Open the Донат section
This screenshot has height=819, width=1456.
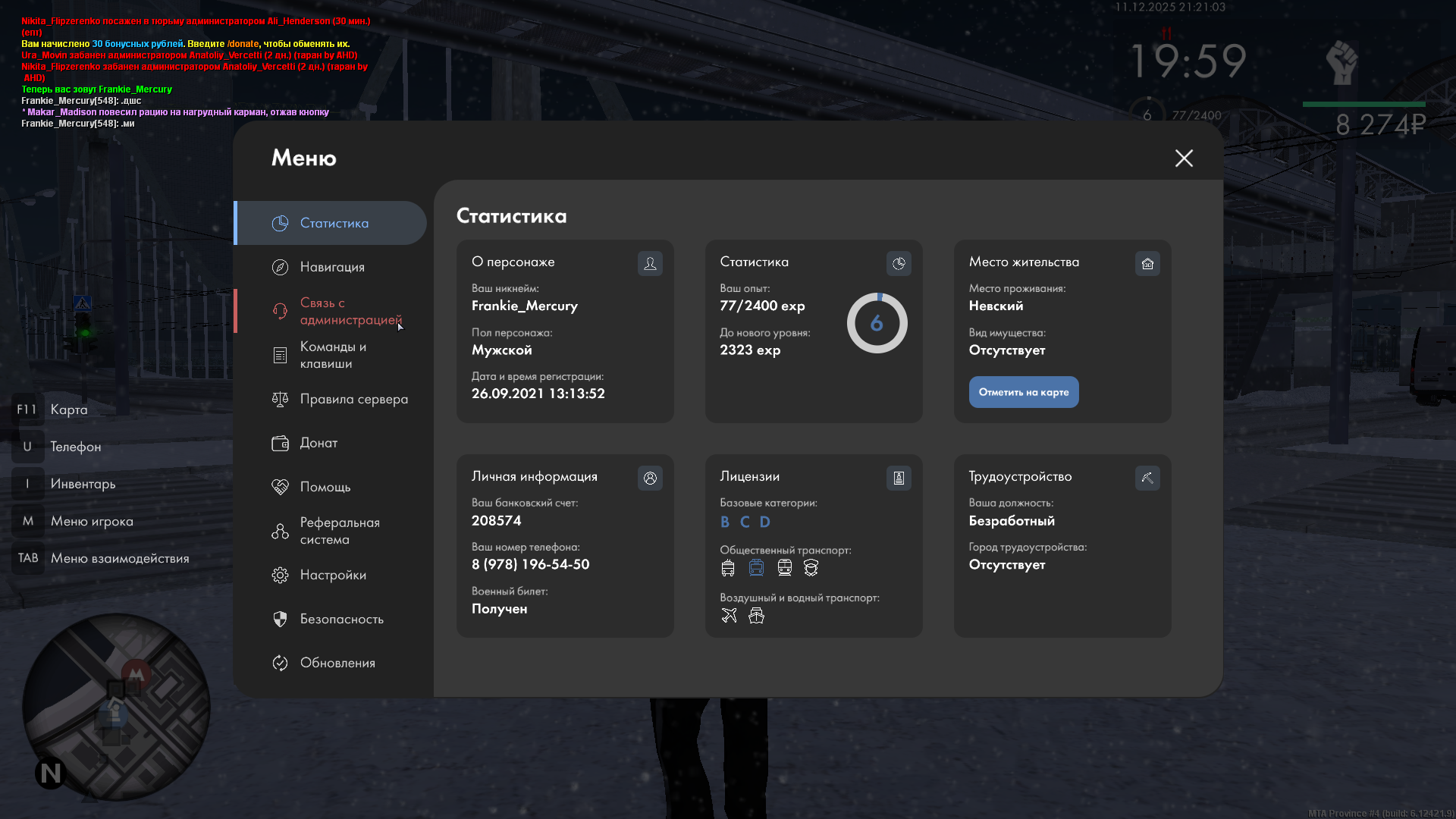coord(318,443)
